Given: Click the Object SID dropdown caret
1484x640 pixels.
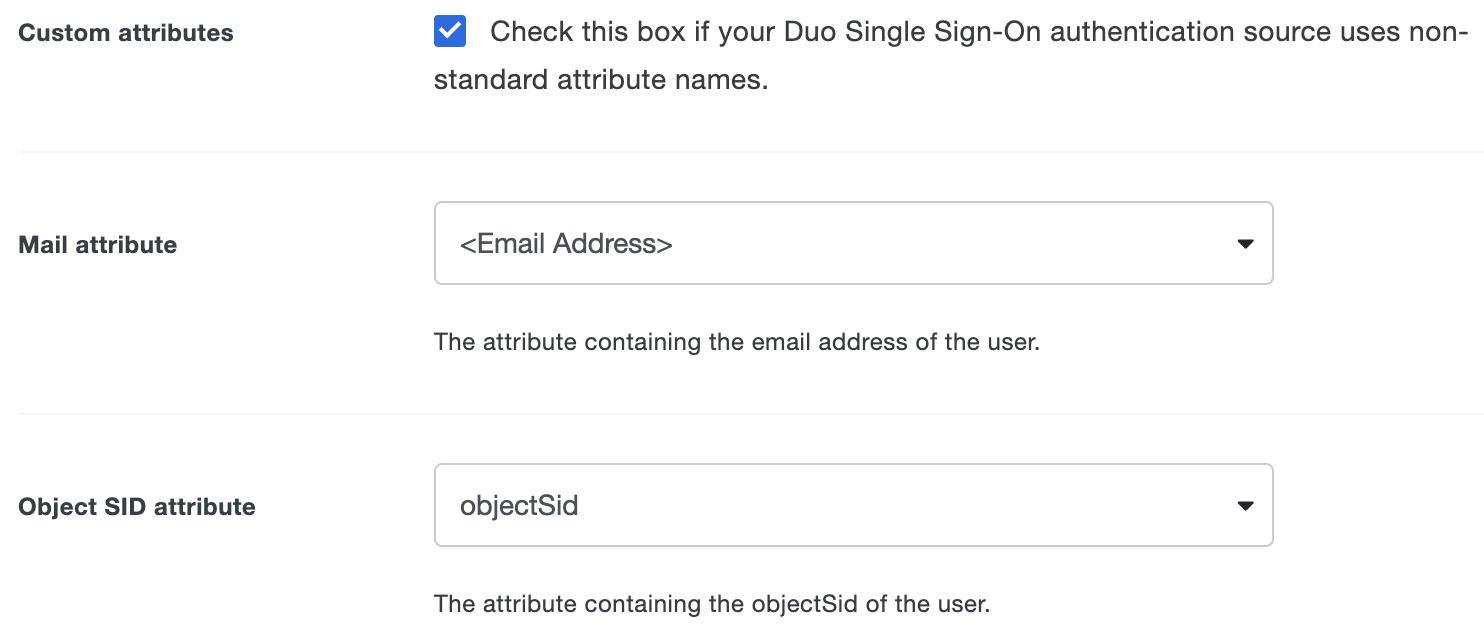Looking at the screenshot, I should (1245, 505).
